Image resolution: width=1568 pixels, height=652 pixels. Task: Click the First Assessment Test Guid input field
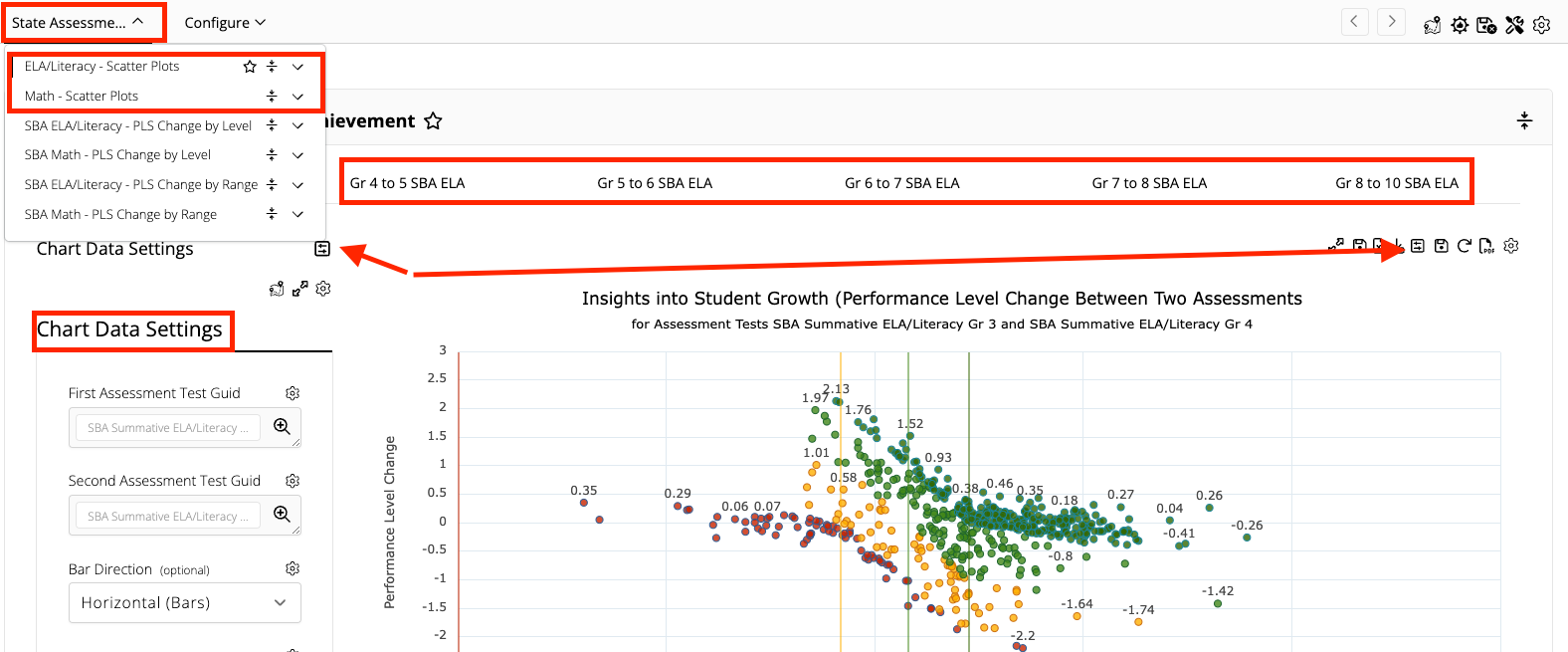[x=168, y=428]
